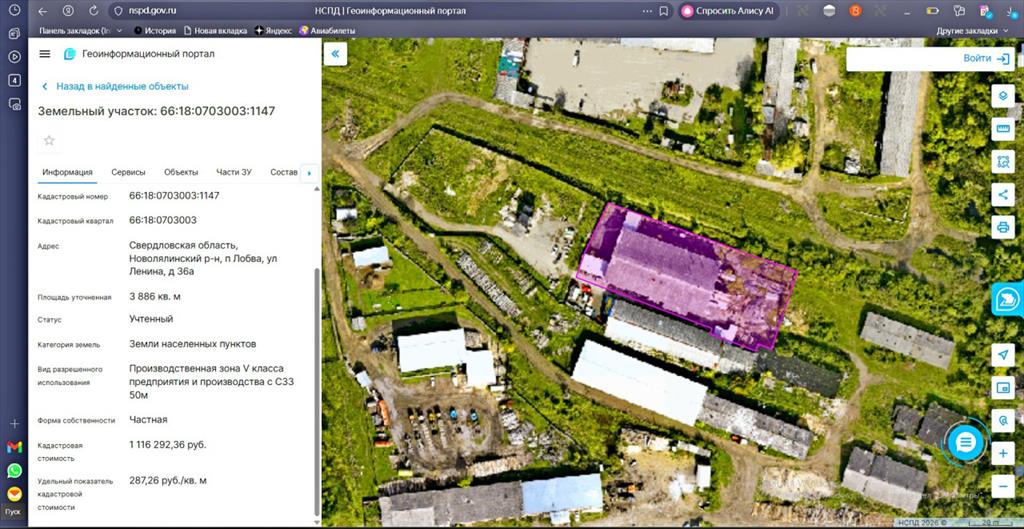Go back via Назад в найденные объекты
Viewport: 1024px width, 529px height.
tap(116, 86)
